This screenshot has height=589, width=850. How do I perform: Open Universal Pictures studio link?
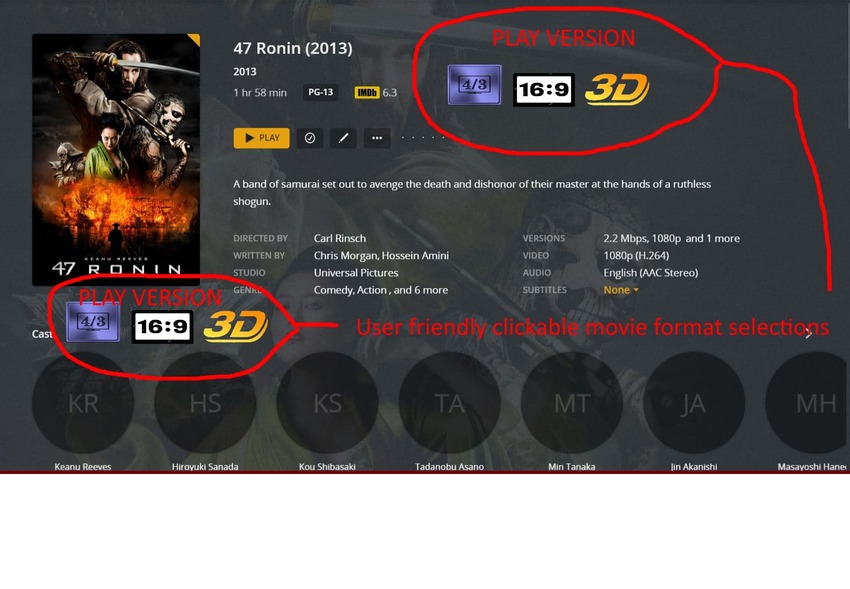point(356,273)
